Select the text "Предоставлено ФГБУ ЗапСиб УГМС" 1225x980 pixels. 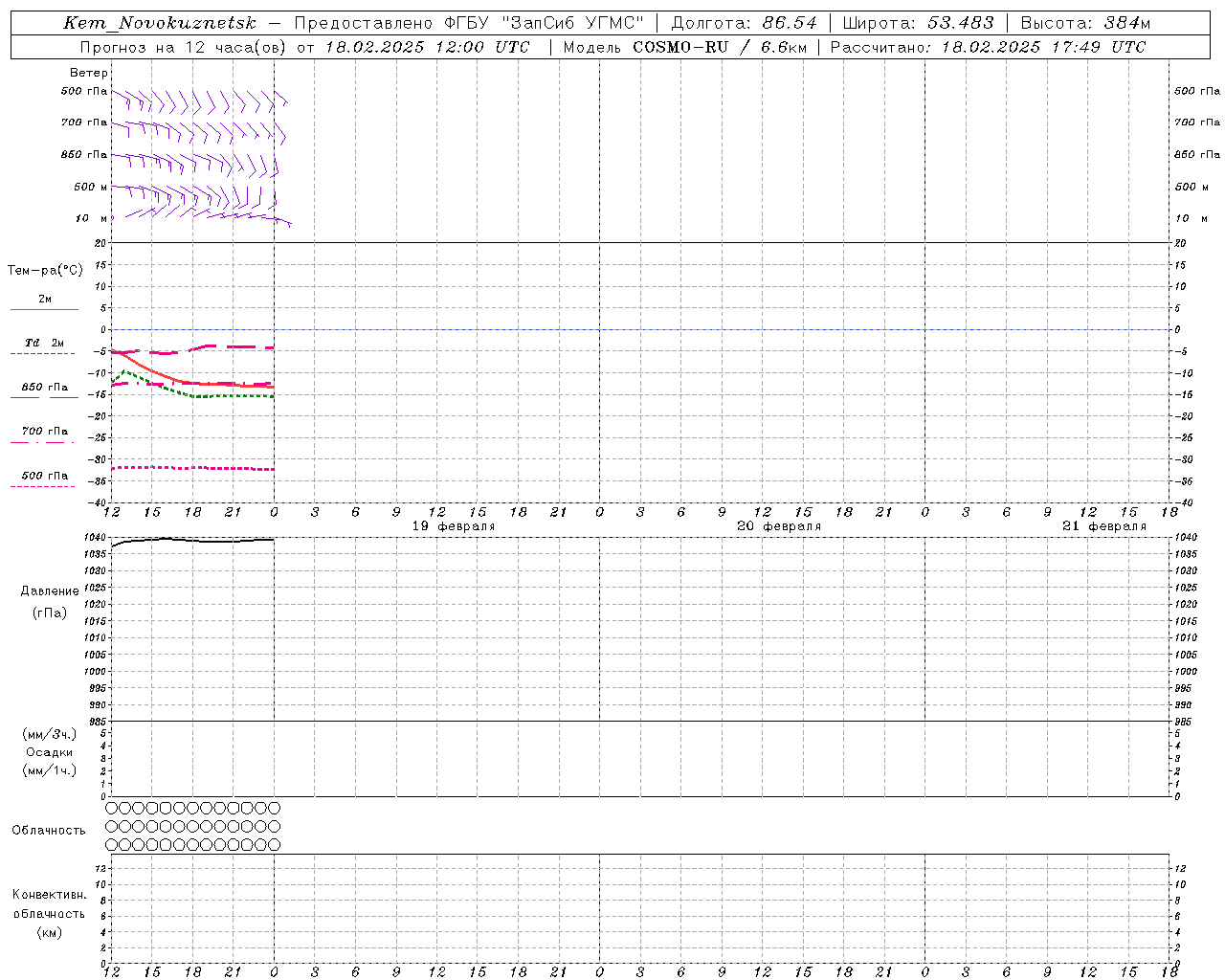[x=469, y=23]
